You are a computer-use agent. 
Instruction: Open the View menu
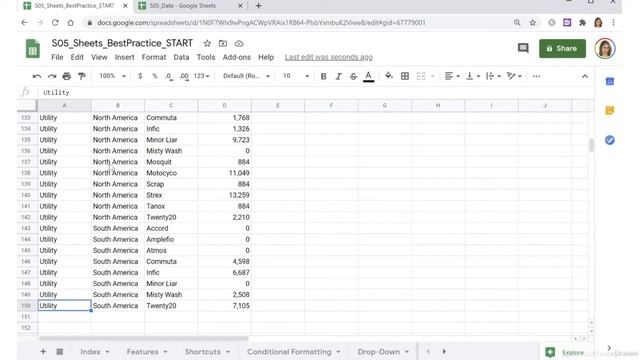coord(99,57)
